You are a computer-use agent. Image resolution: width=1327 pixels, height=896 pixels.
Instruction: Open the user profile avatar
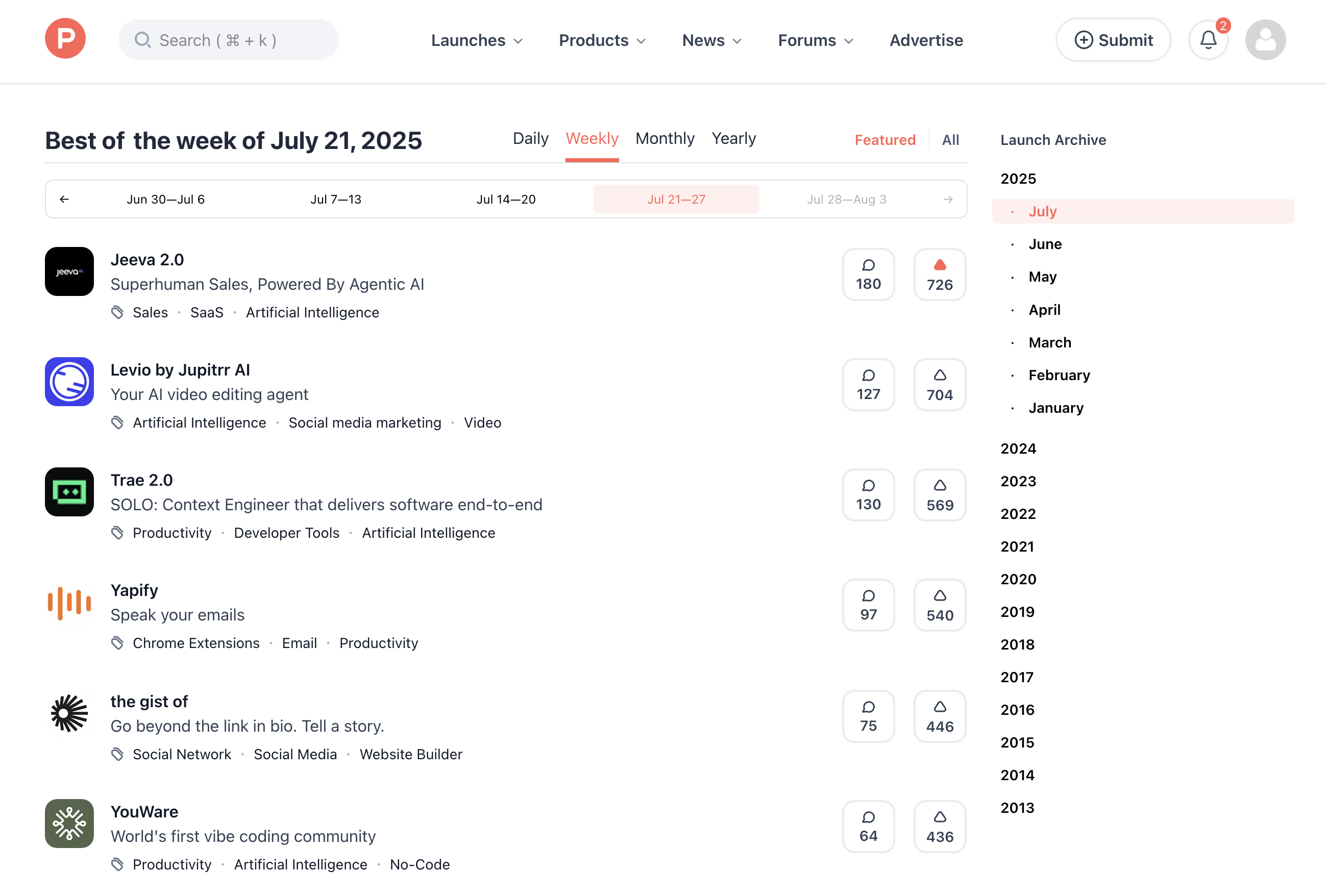[1265, 40]
